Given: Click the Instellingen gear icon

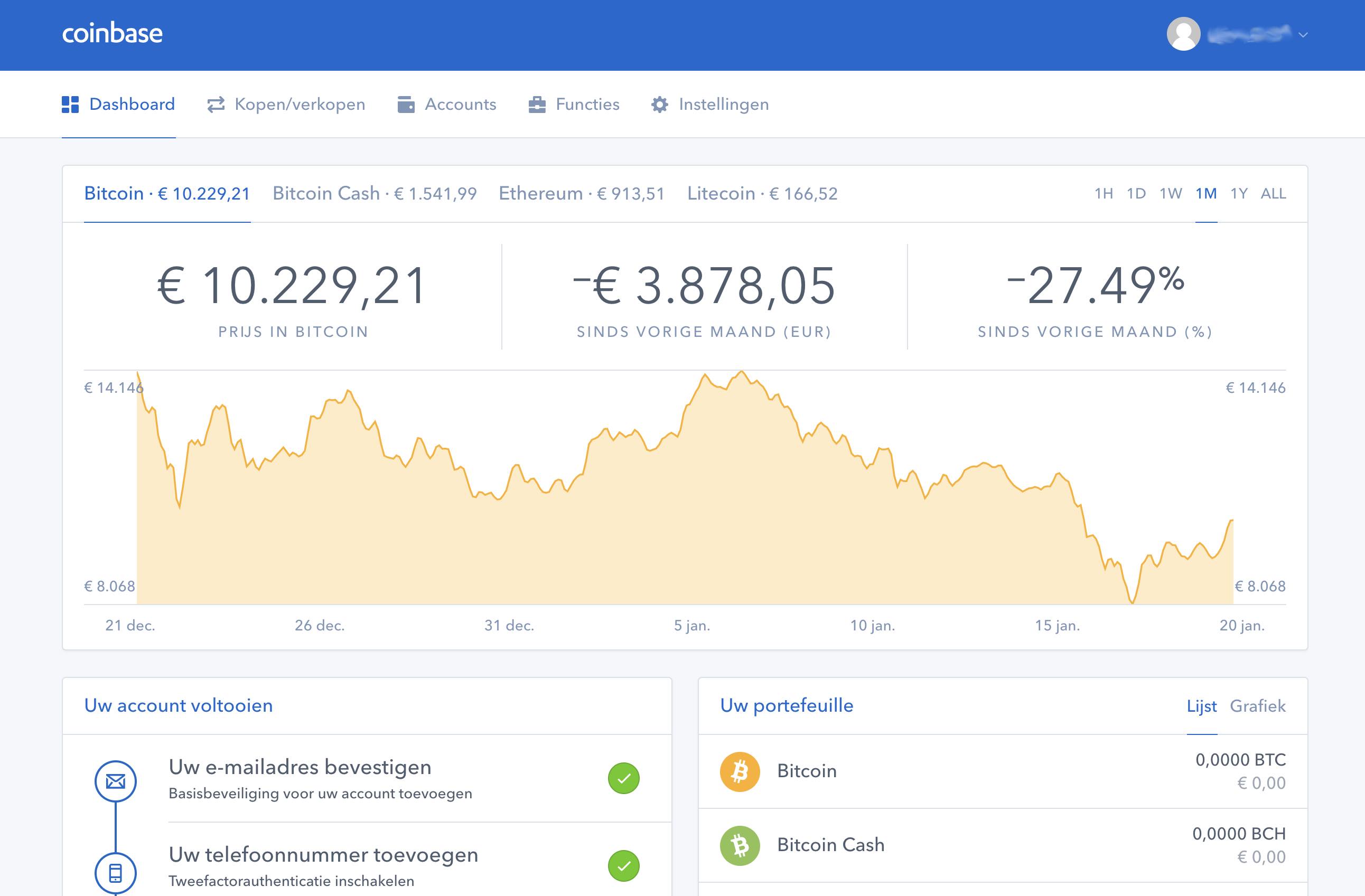Looking at the screenshot, I should [660, 105].
